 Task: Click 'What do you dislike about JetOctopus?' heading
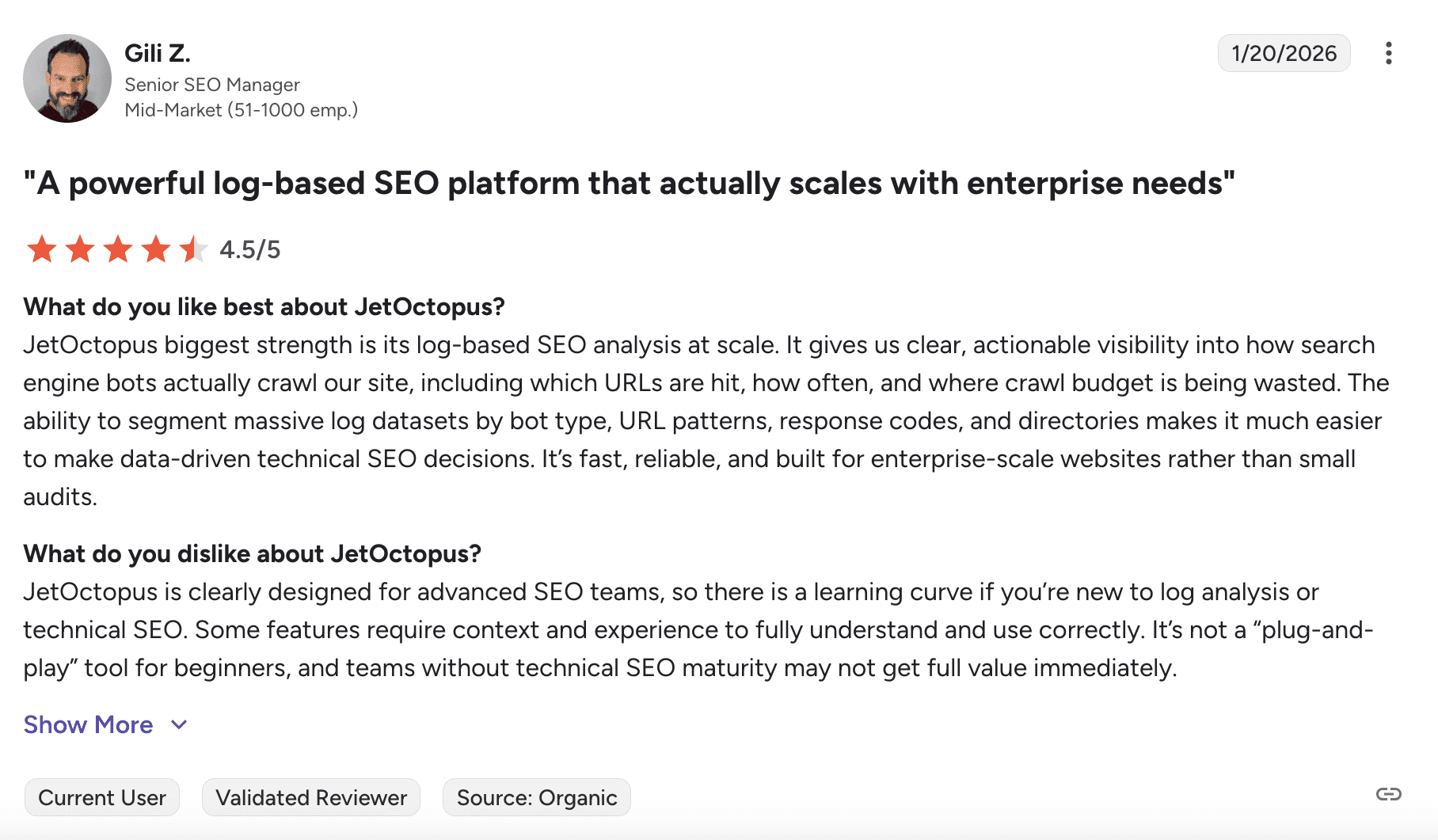click(252, 553)
